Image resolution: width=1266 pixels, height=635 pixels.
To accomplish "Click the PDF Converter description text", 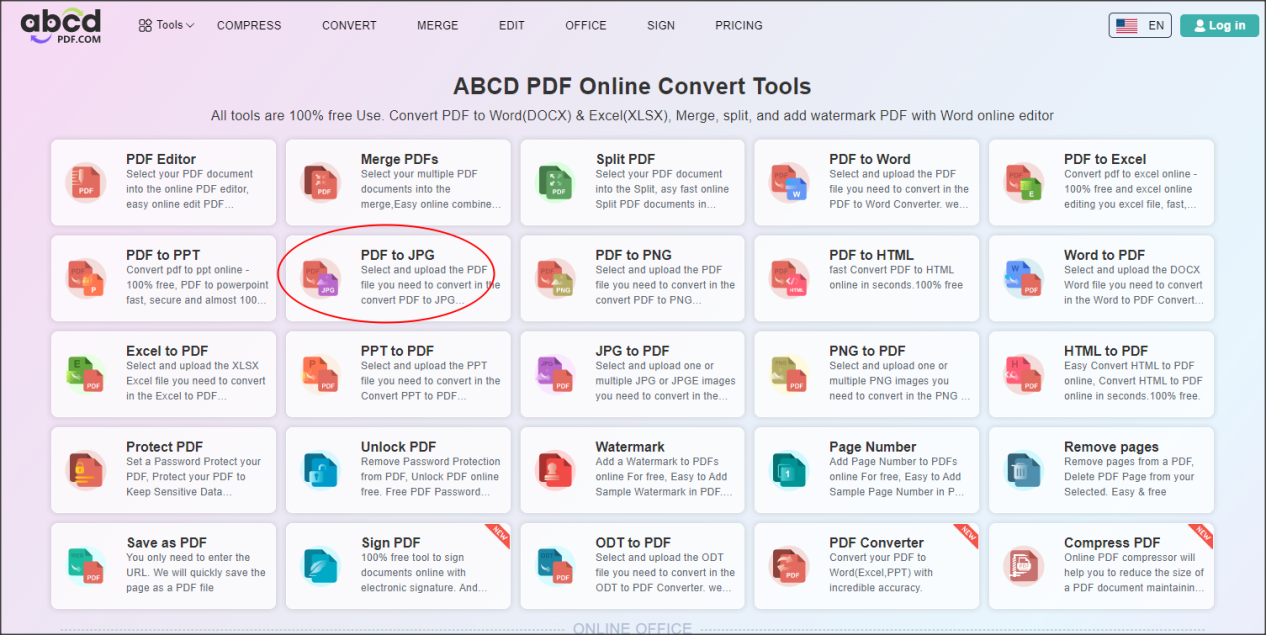I will pyautogui.click(x=881, y=573).
